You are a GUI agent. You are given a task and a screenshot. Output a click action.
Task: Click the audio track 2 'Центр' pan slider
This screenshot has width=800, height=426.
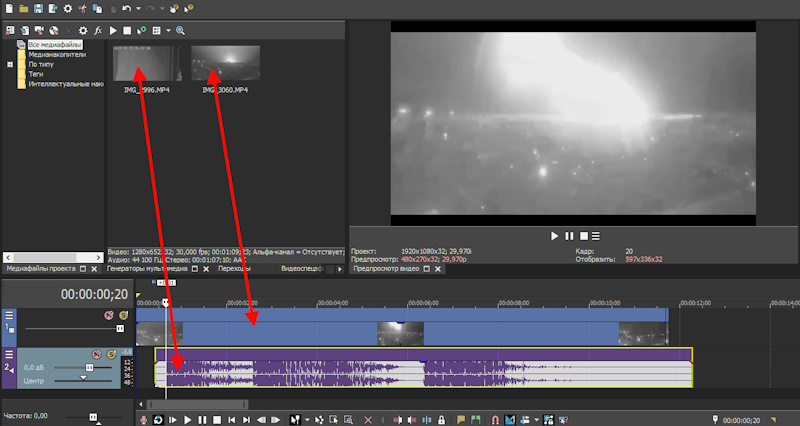tap(83, 380)
